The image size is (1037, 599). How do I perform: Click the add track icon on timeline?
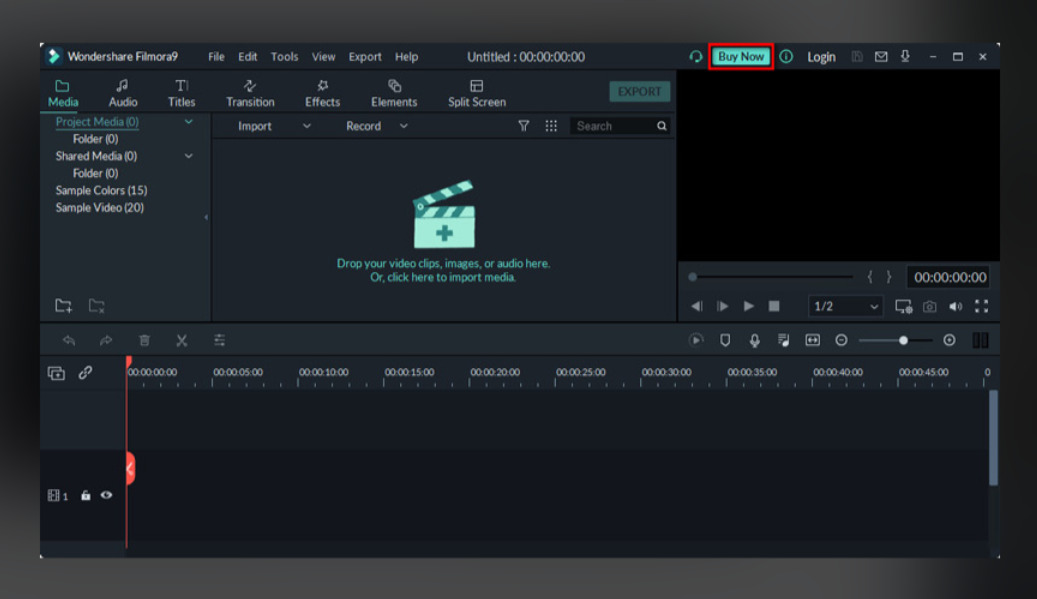coord(57,373)
